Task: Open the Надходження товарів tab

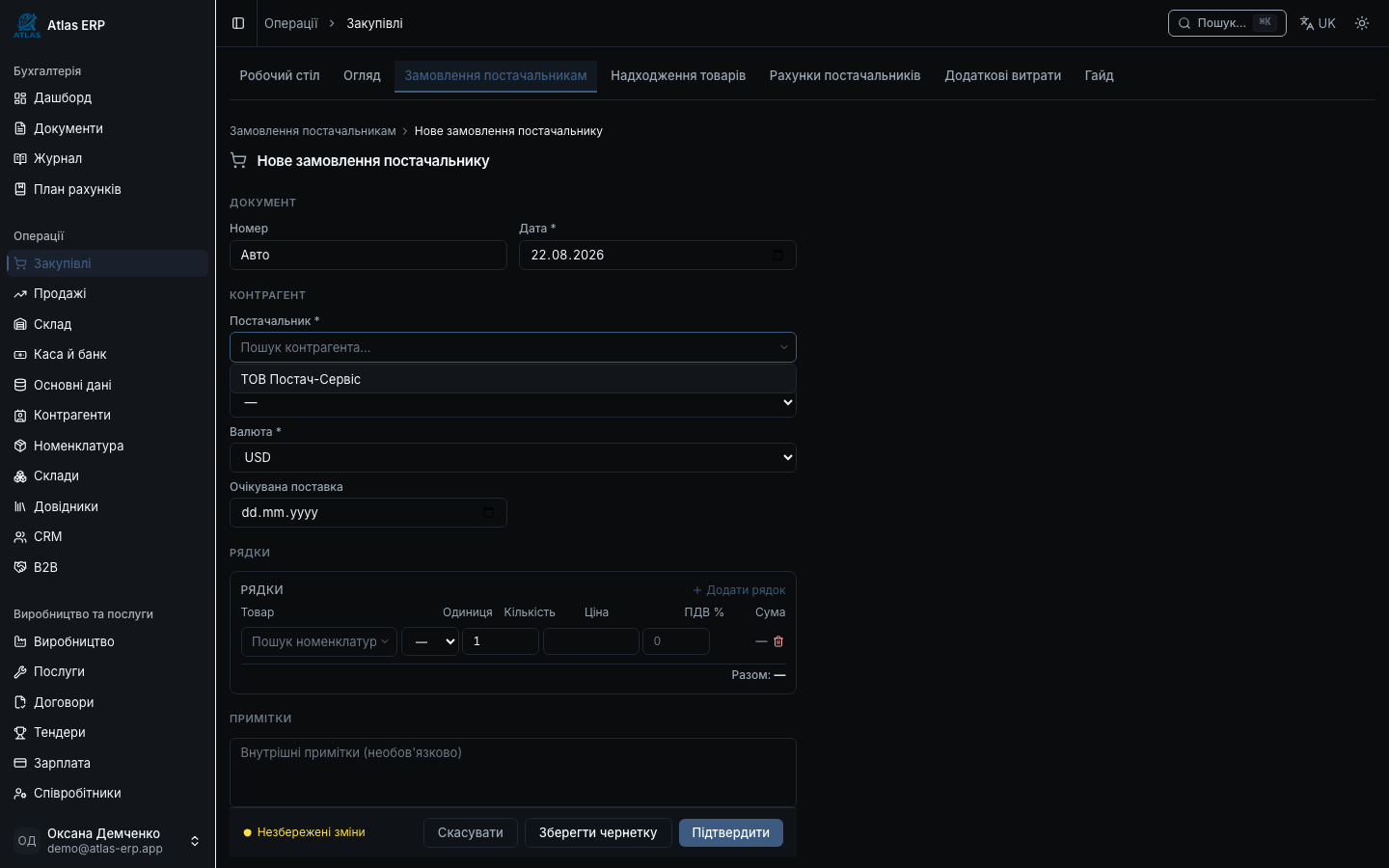Action: [x=678, y=75]
